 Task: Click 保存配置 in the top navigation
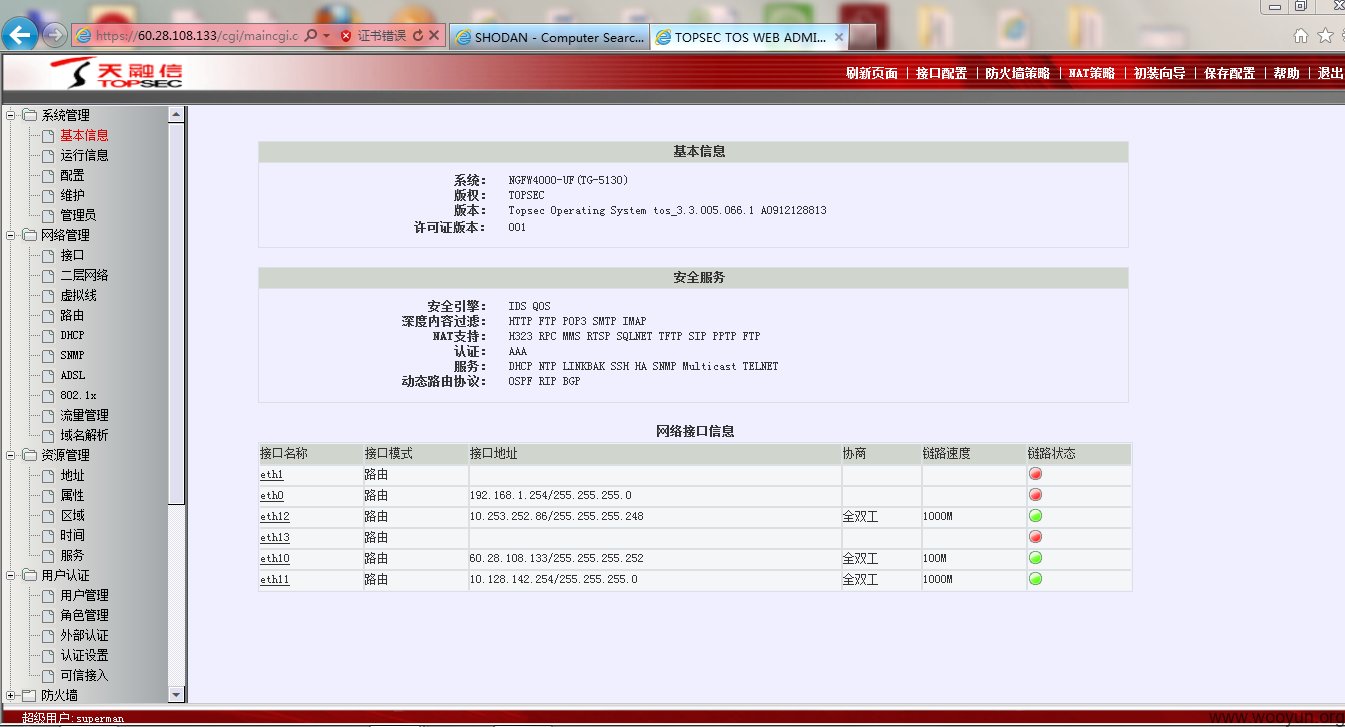pyautogui.click(x=1229, y=73)
